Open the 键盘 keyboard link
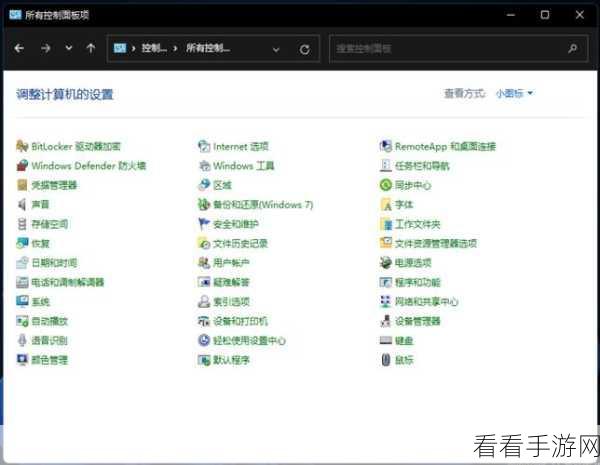Image resolution: width=600 pixels, height=465 pixels. 404,340
